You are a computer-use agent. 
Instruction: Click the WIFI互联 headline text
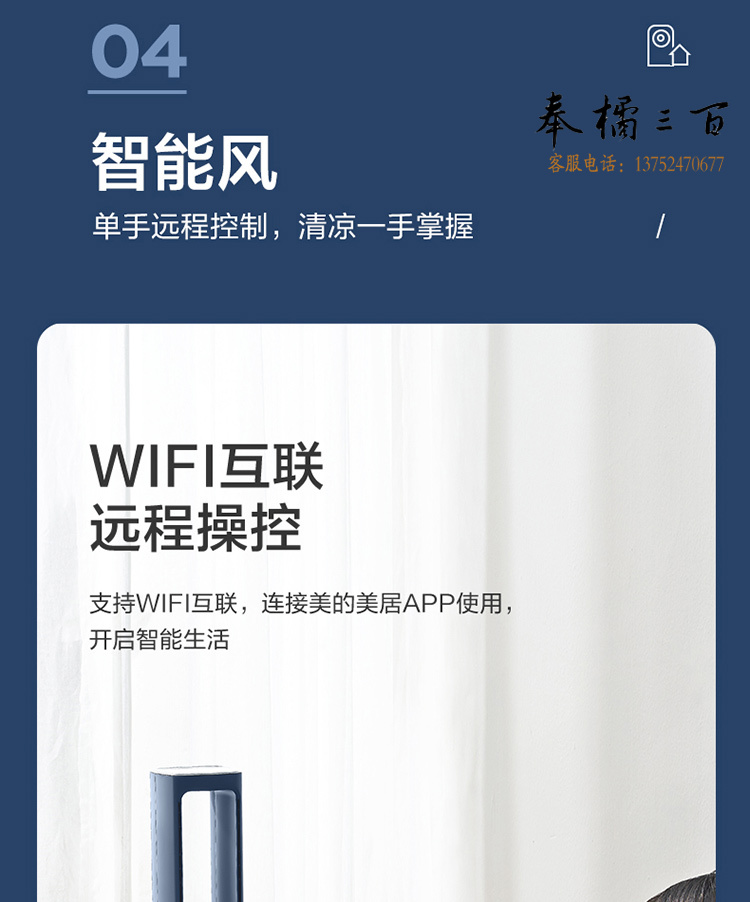pyautogui.click(x=206, y=466)
